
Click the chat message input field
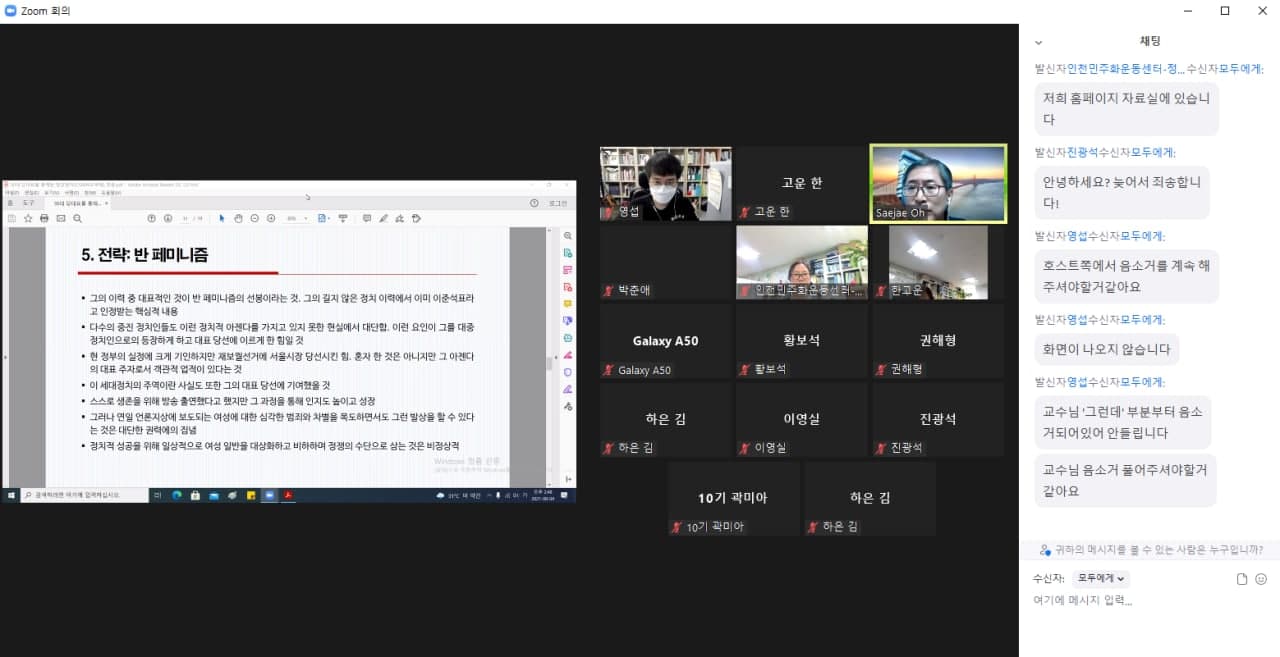[x=1140, y=601]
